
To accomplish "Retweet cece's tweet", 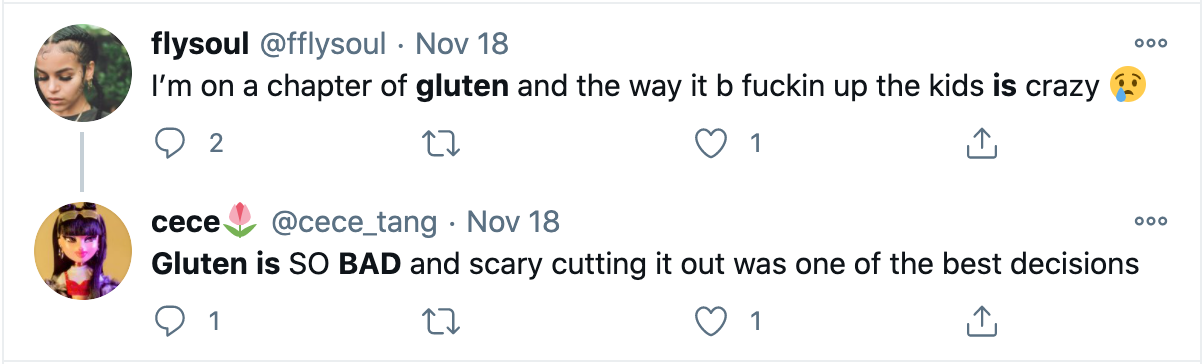I will click(442, 321).
